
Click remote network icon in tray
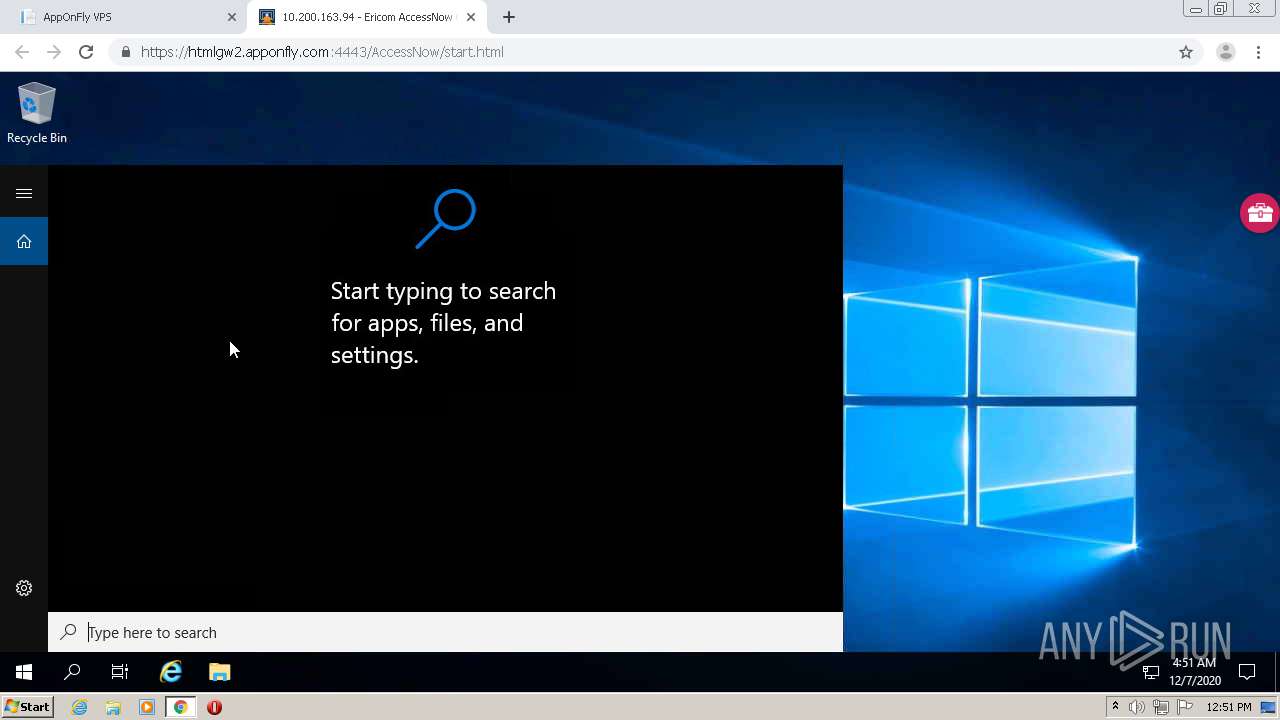[1151, 671]
